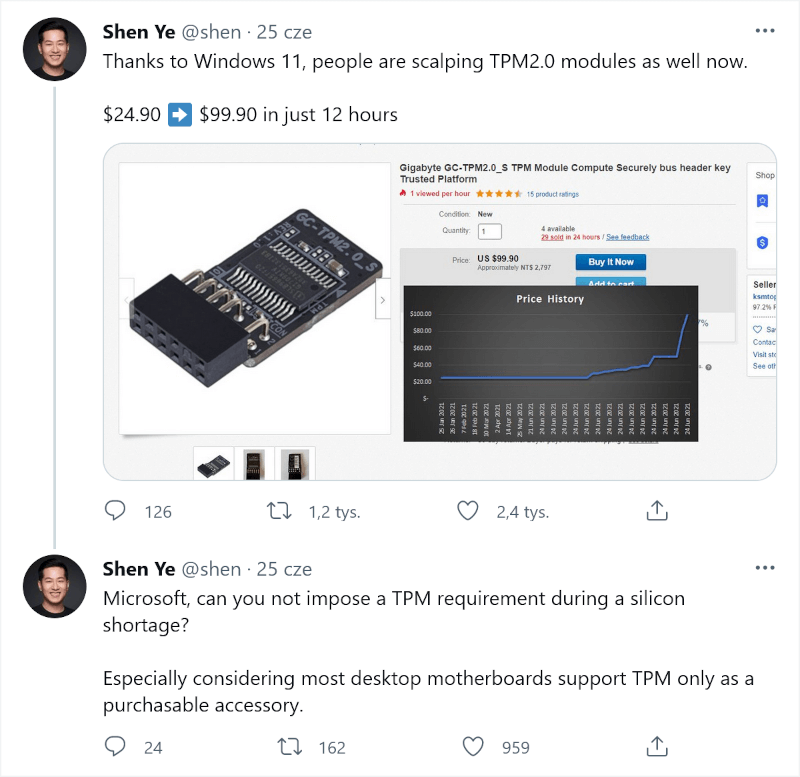Click next image arrow on product photo
This screenshot has width=800, height=777.
[x=382, y=299]
